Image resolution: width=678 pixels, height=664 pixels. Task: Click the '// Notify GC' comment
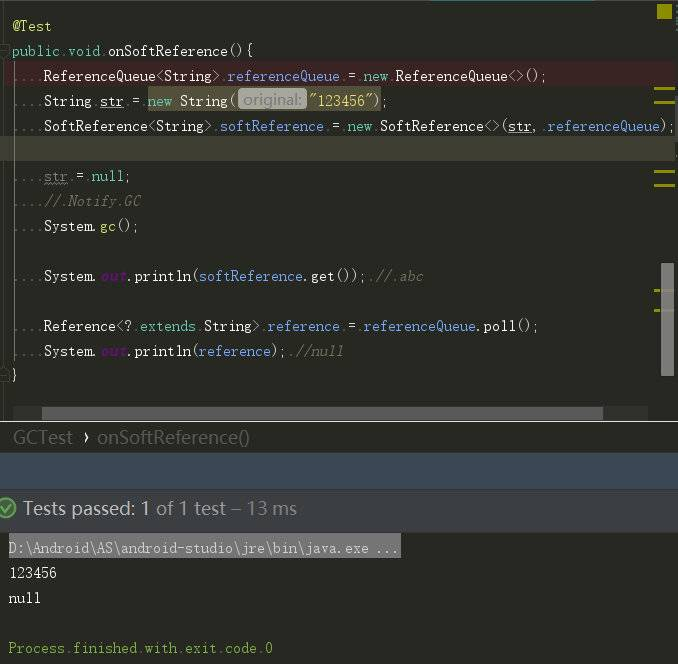(x=93, y=201)
